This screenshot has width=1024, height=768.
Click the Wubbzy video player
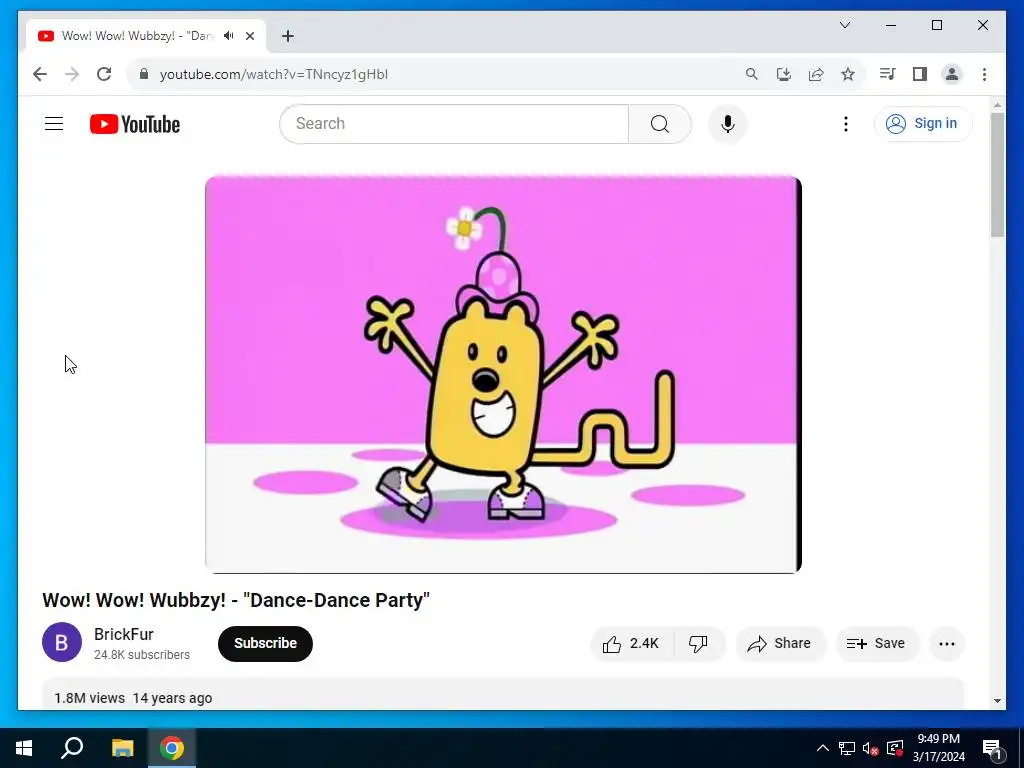click(503, 375)
